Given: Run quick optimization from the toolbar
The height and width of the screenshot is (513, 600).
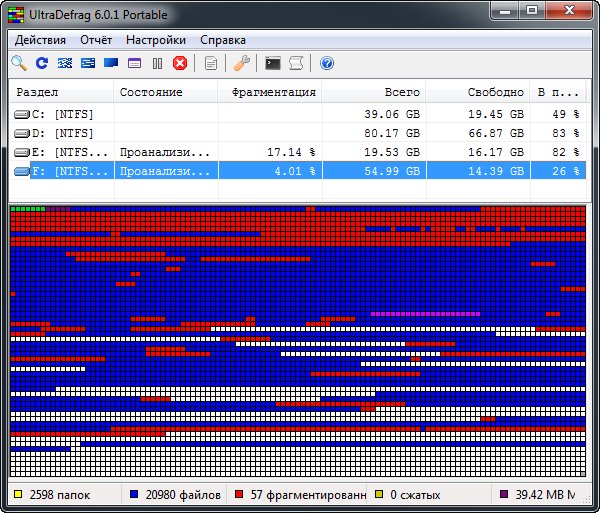Looking at the screenshot, I should coord(88,63).
